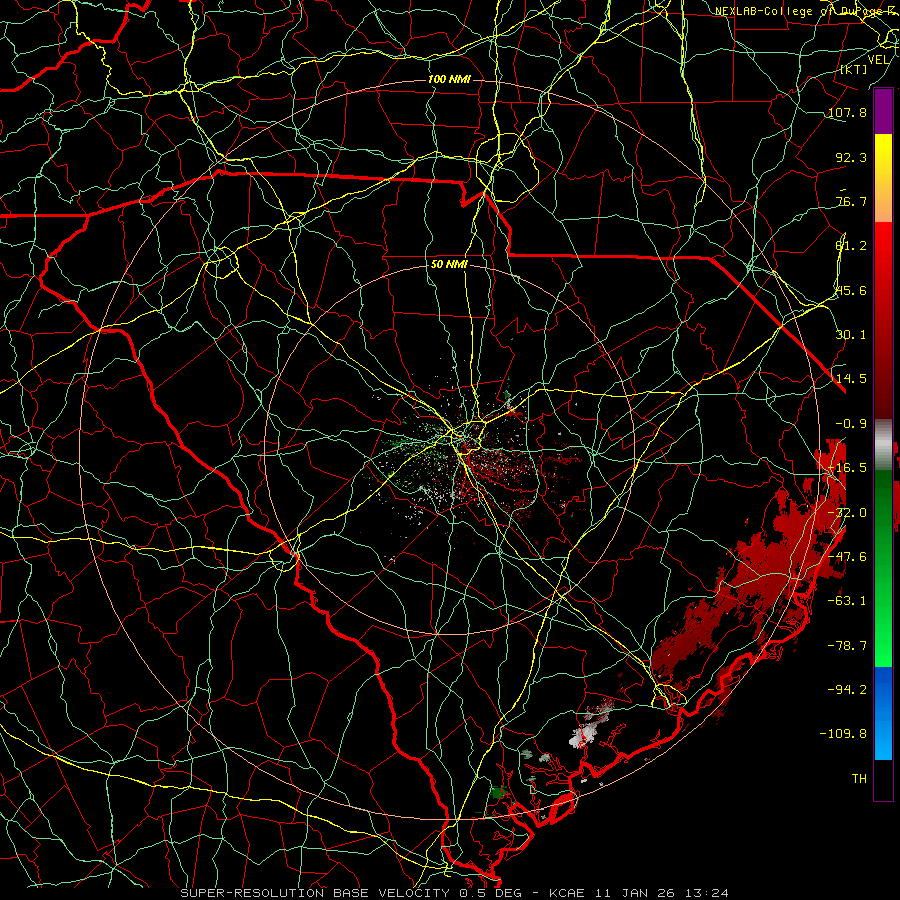
Task: Click the -0.9 value on velocity scale
Action: click(851, 424)
